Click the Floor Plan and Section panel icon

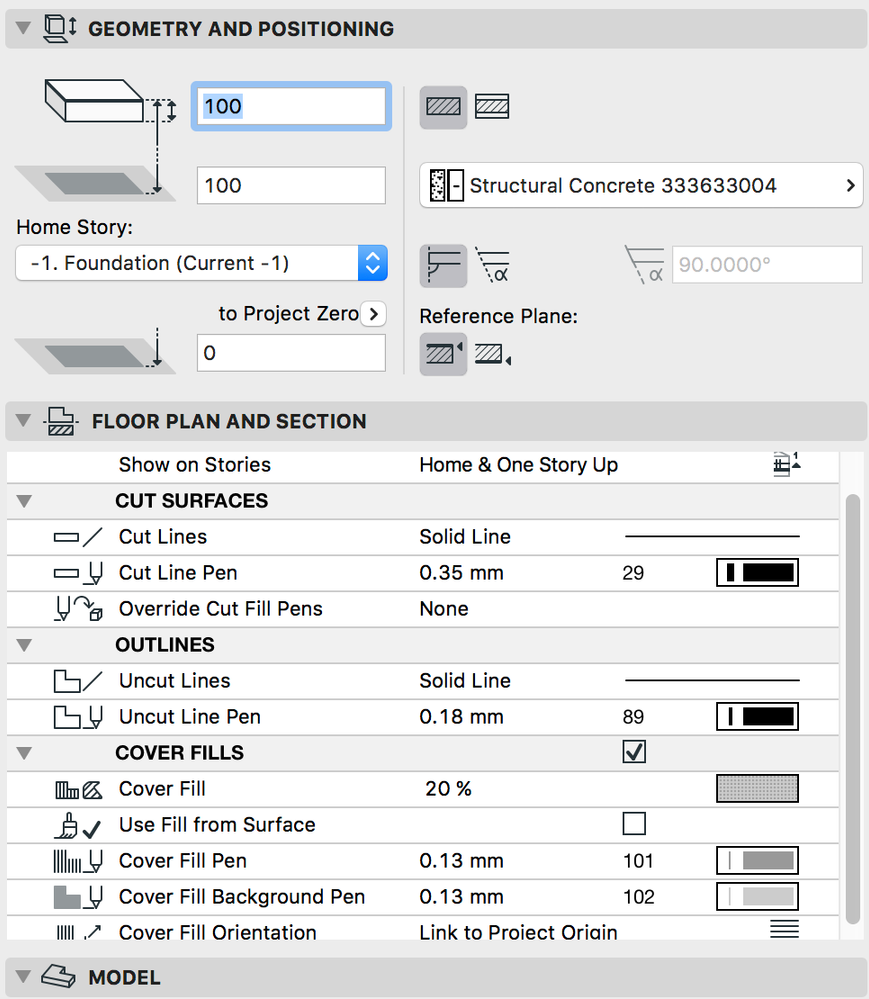61,421
